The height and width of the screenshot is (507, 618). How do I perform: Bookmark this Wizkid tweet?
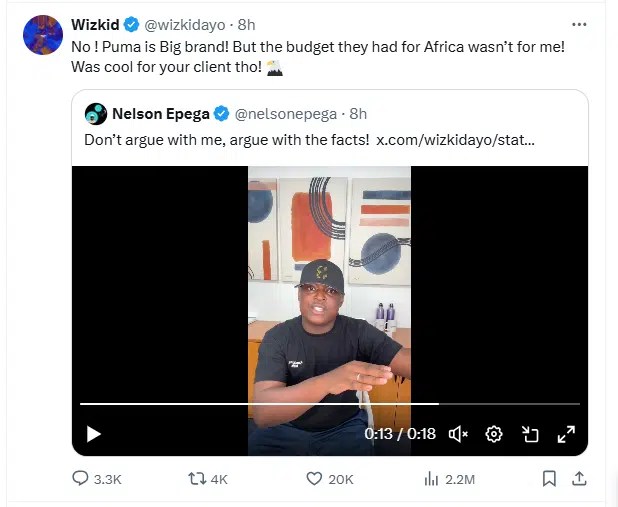coord(549,479)
